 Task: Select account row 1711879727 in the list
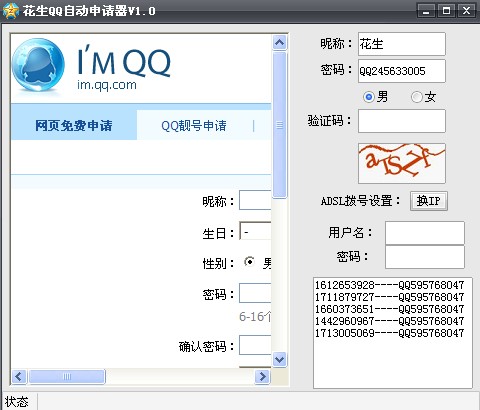389,297
